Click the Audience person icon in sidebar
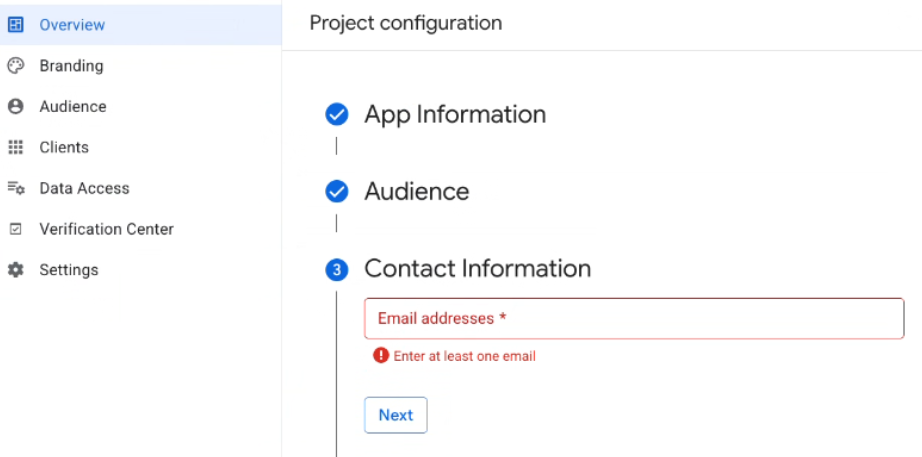This screenshot has height=457, width=922. (x=15, y=107)
